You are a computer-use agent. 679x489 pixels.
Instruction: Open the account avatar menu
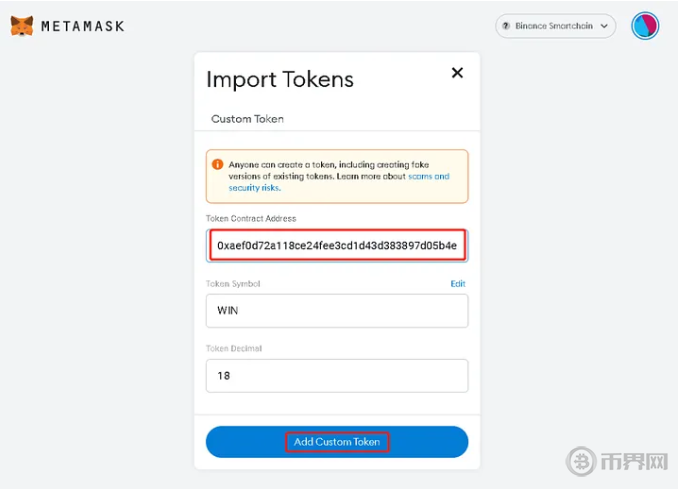[x=645, y=26]
